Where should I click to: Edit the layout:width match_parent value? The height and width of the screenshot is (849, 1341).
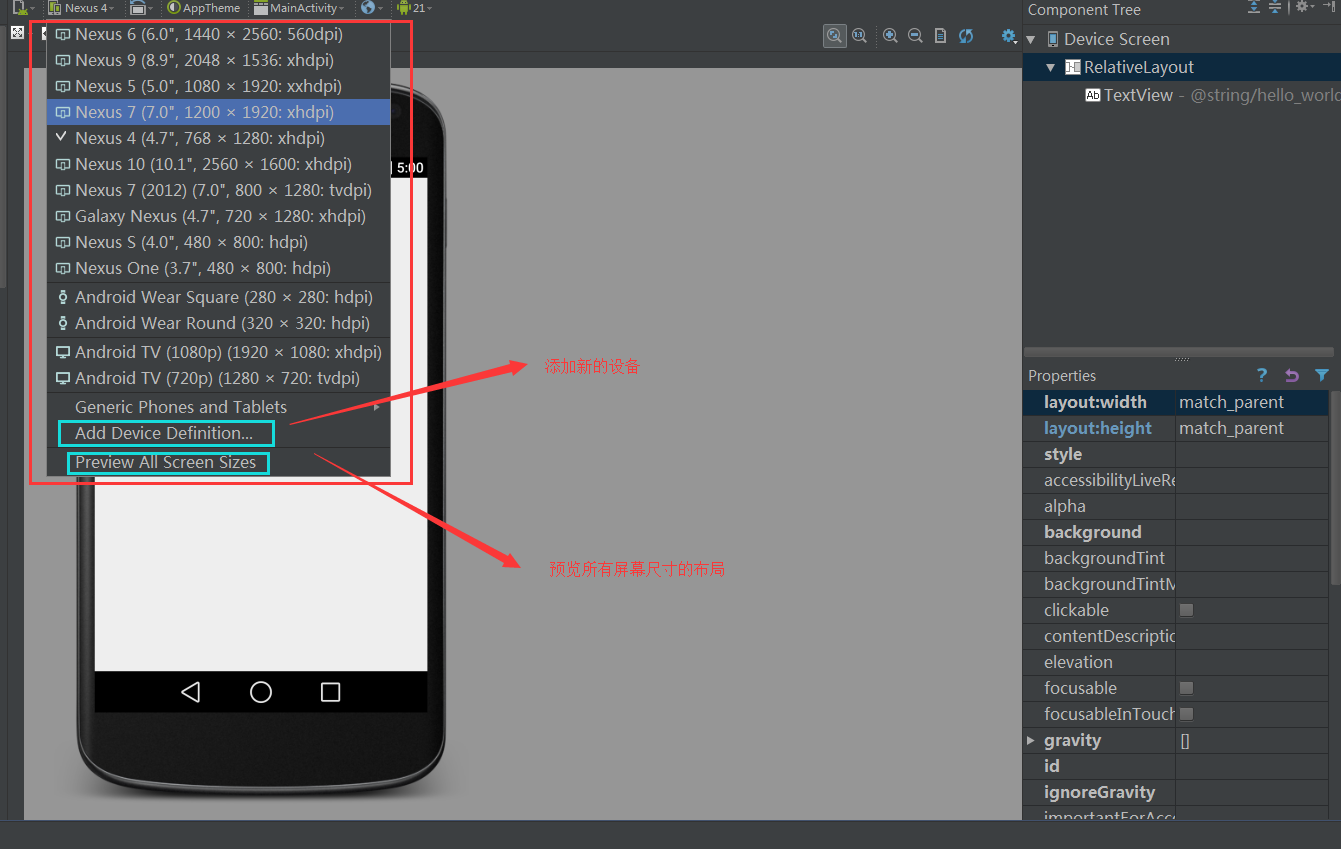[1252, 402]
